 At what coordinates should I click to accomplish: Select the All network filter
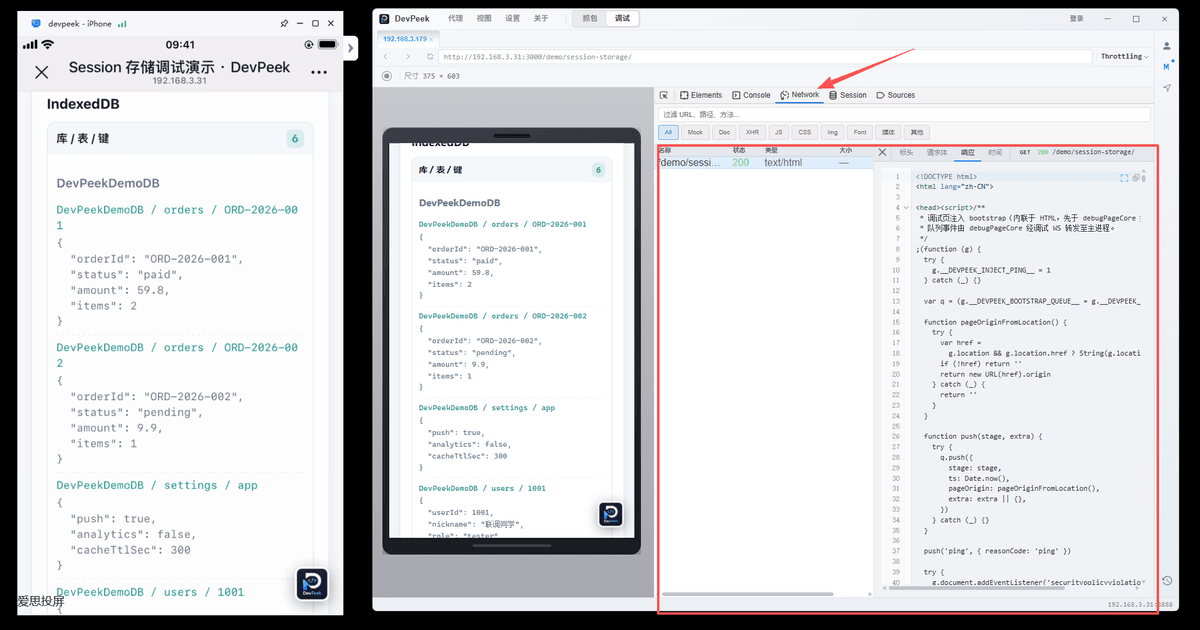[x=668, y=132]
